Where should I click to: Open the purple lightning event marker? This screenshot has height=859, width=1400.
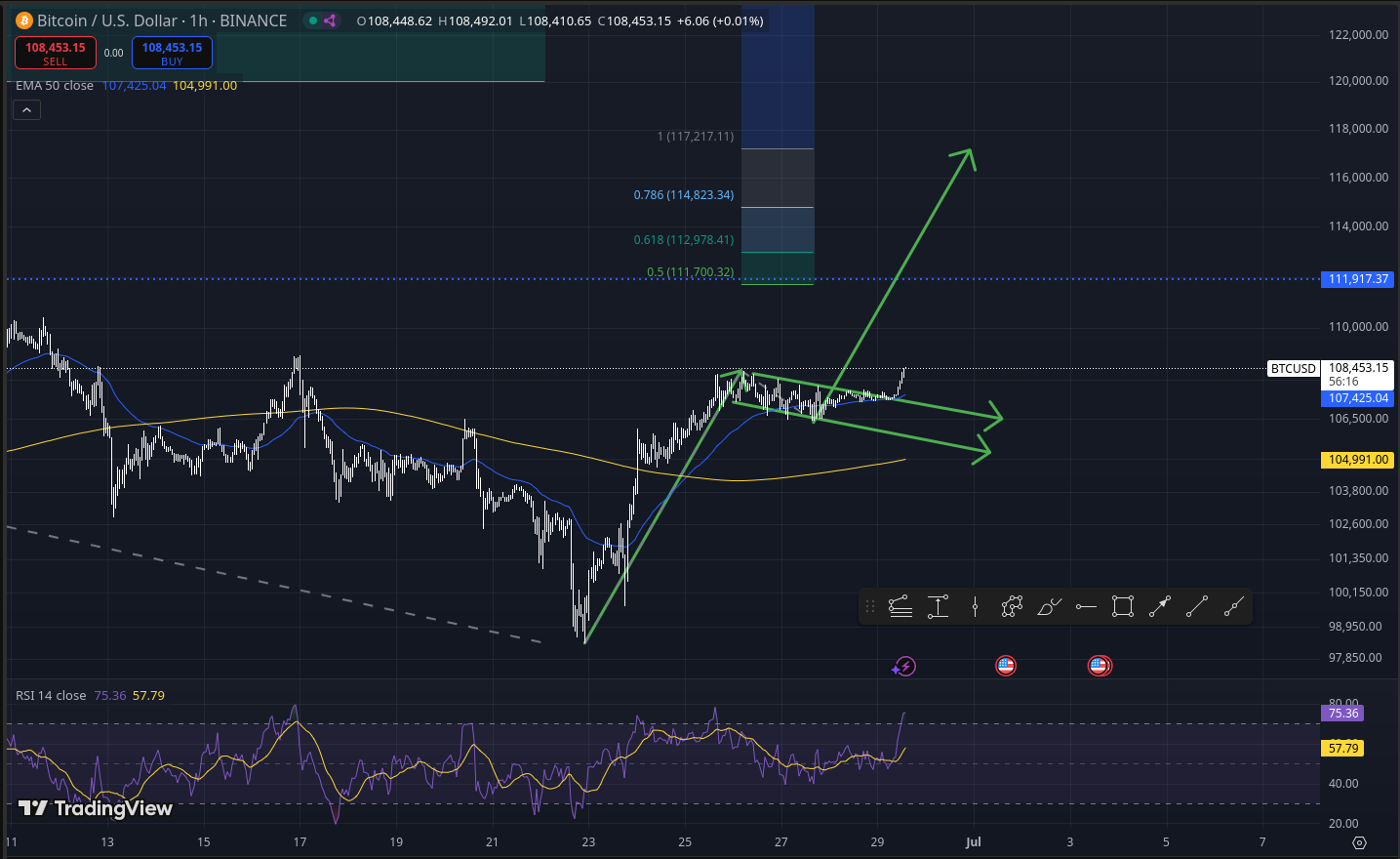pos(904,667)
